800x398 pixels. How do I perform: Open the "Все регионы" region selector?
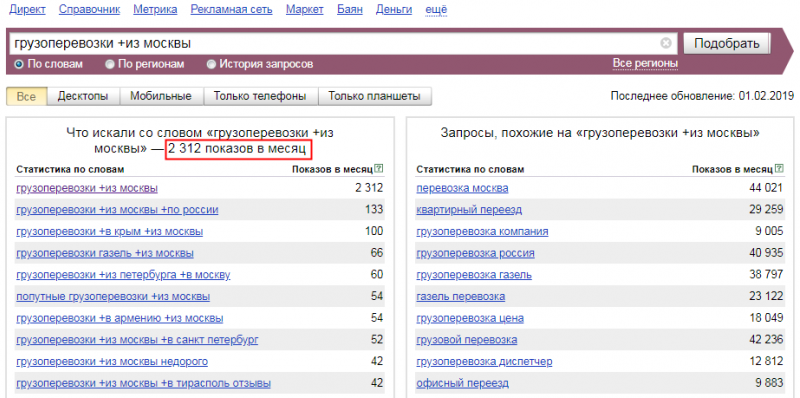[x=645, y=64]
